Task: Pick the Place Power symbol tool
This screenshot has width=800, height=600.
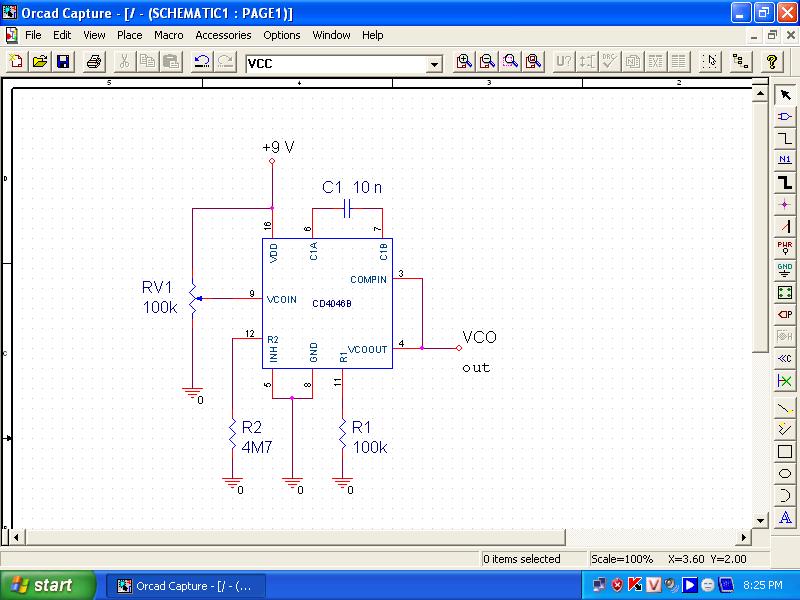Action: [785, 248]
